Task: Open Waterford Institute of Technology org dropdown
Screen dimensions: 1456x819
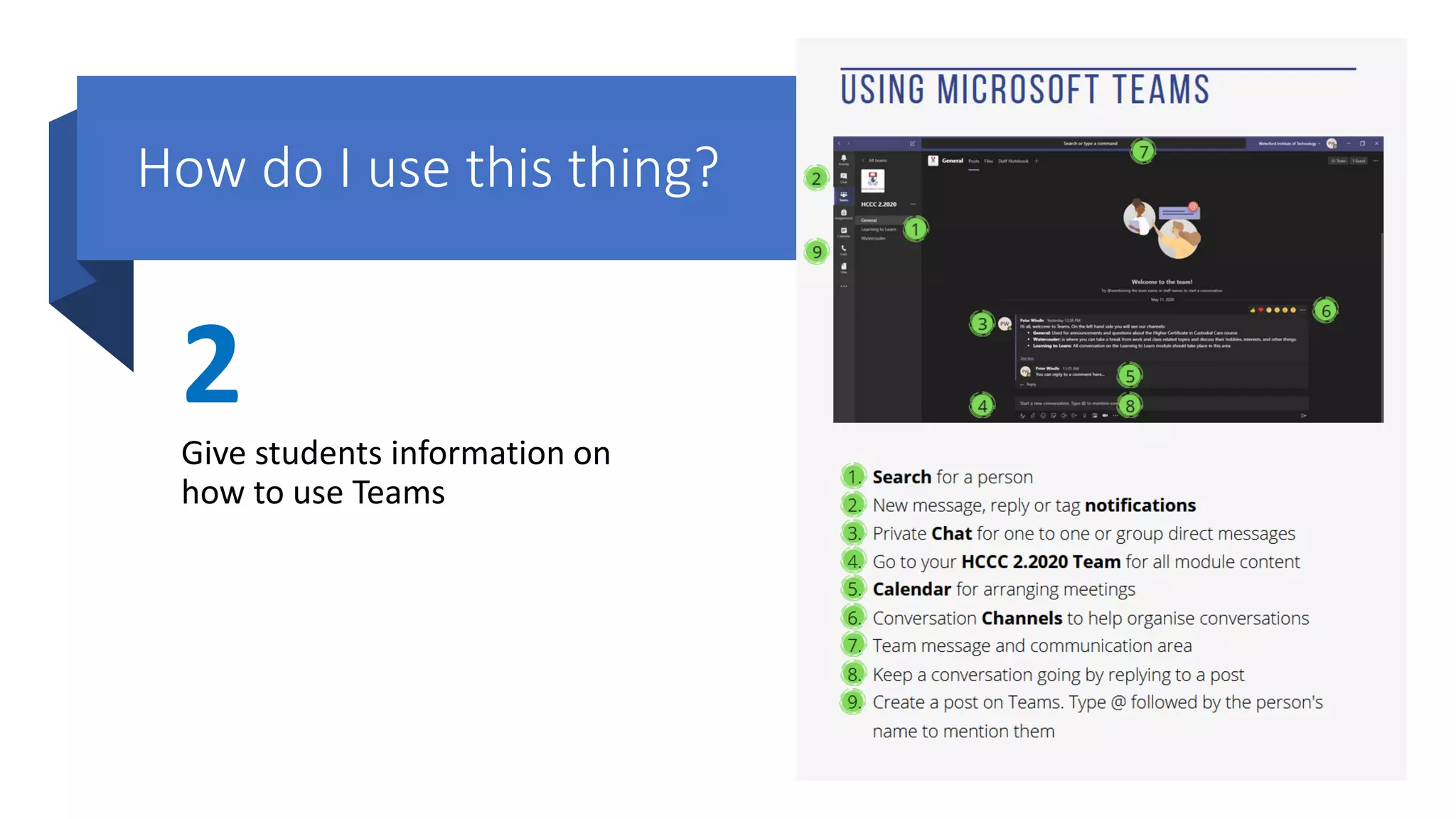Action: (1289, 144)
